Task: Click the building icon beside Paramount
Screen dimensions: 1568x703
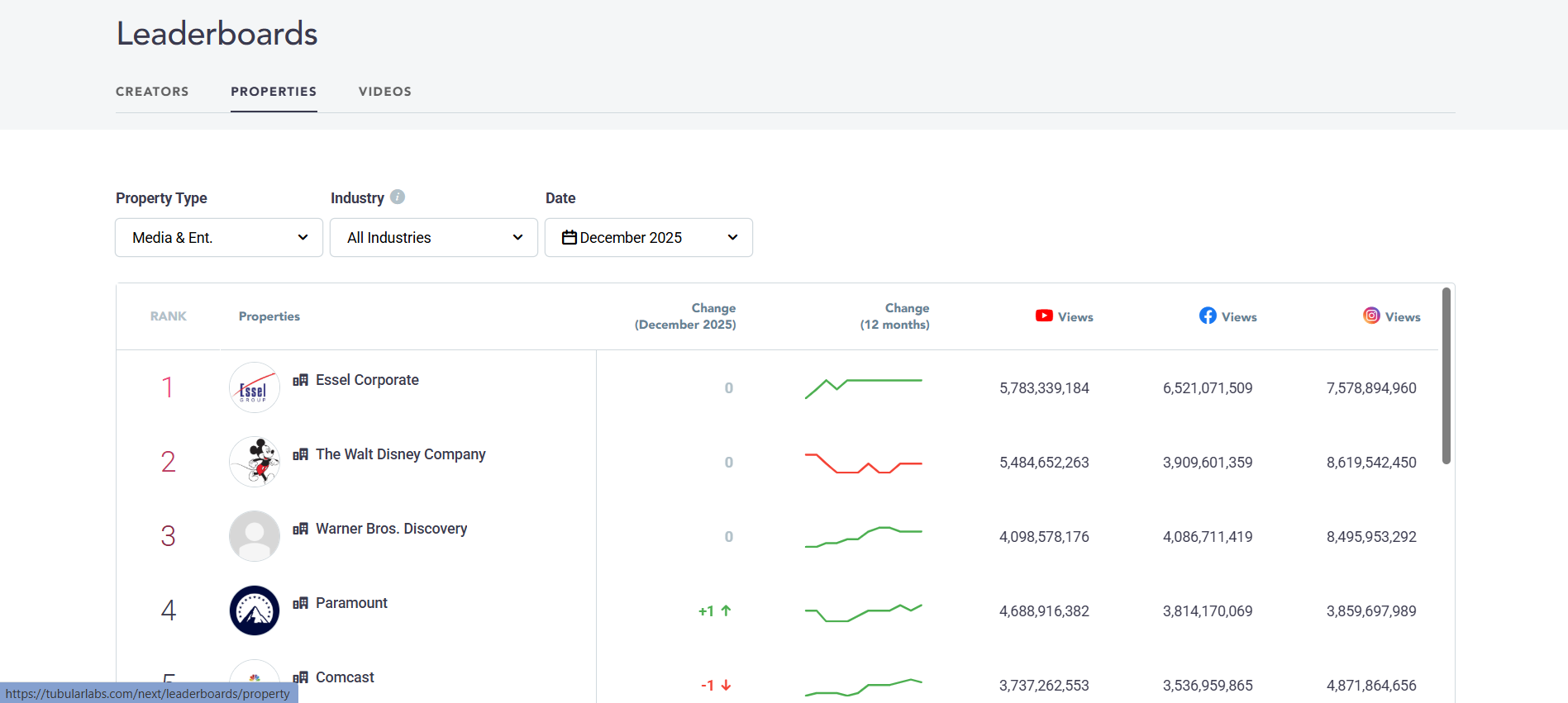Action: pyautogui.click(x=300, y=603)
